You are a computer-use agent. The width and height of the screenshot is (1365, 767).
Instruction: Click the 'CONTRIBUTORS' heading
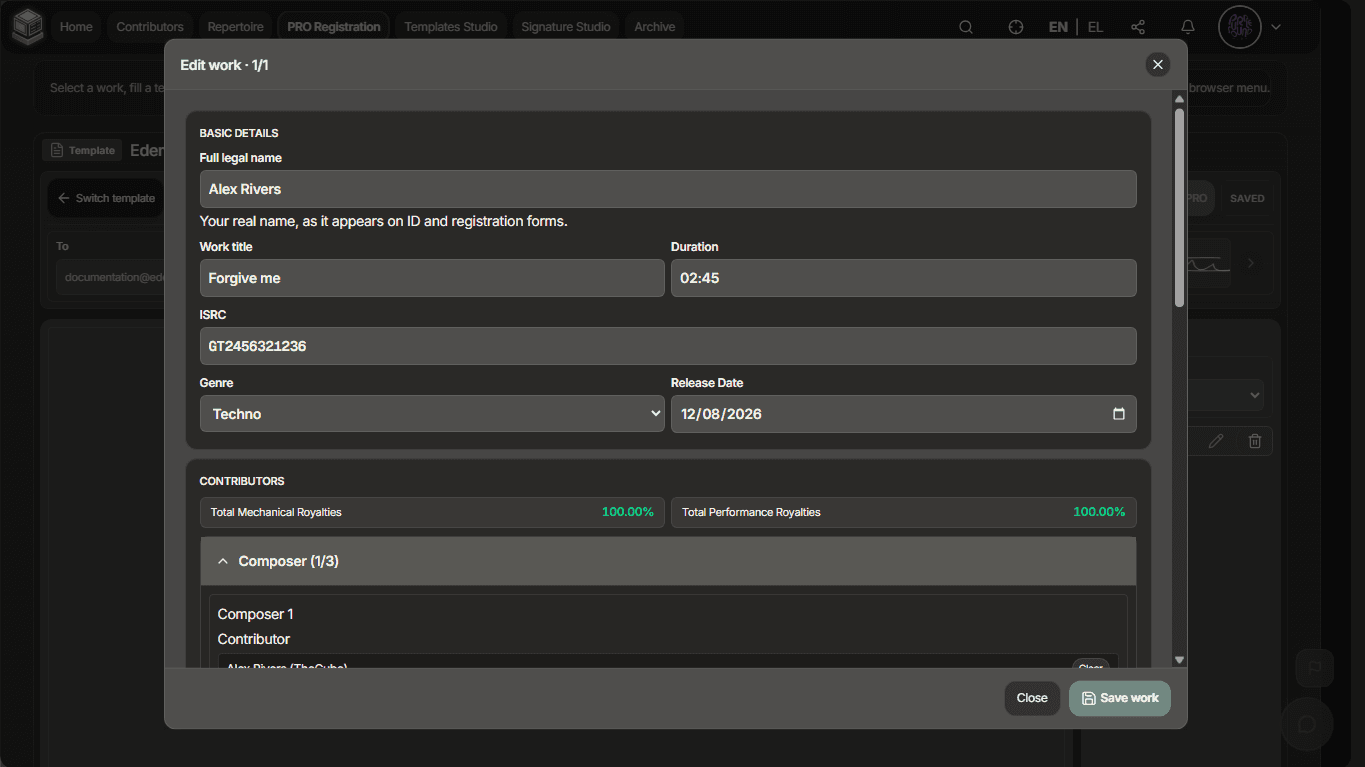tap(242, 481)
